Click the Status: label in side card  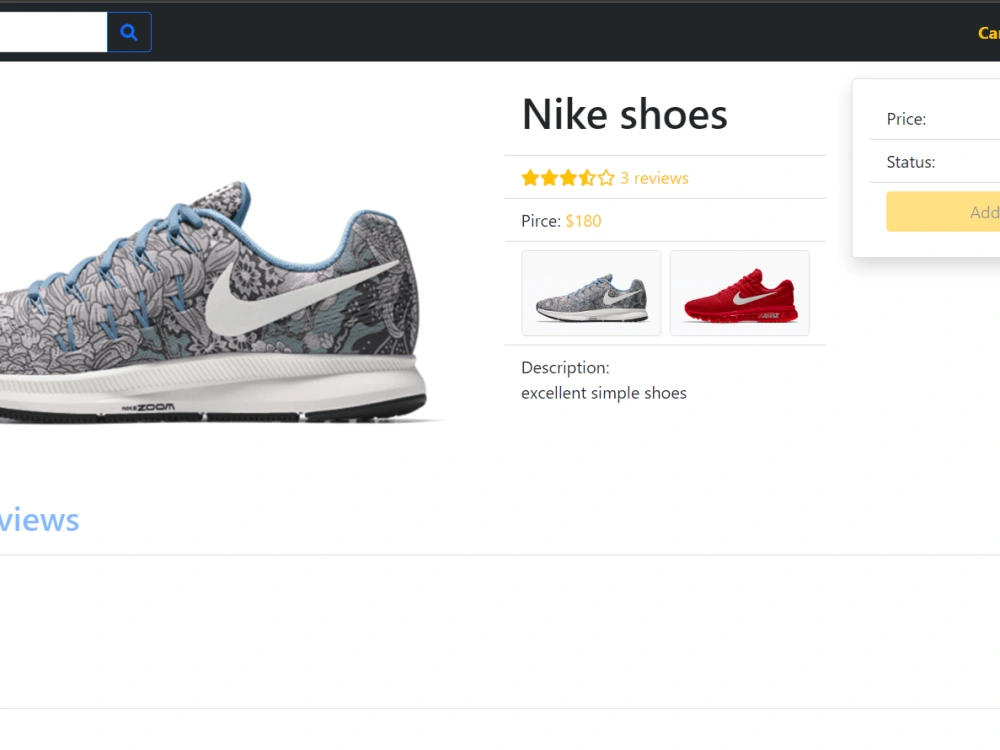click(911, 162)
